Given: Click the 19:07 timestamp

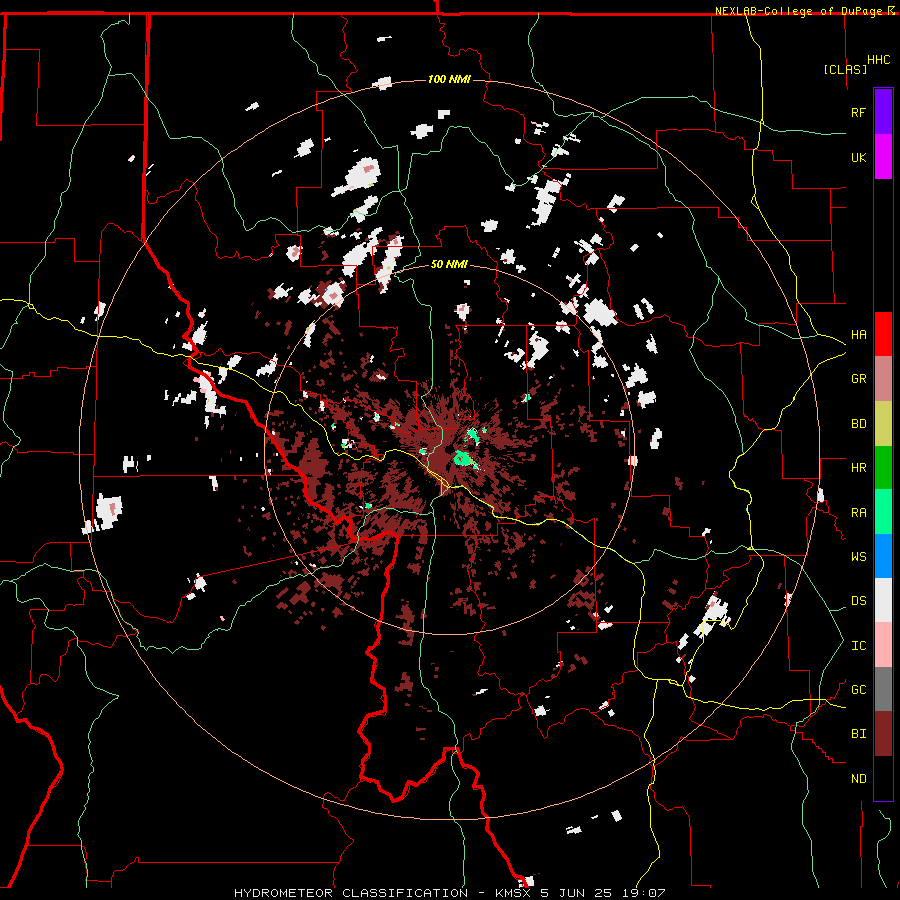Looking at the screenshot, I should [642, 893].
